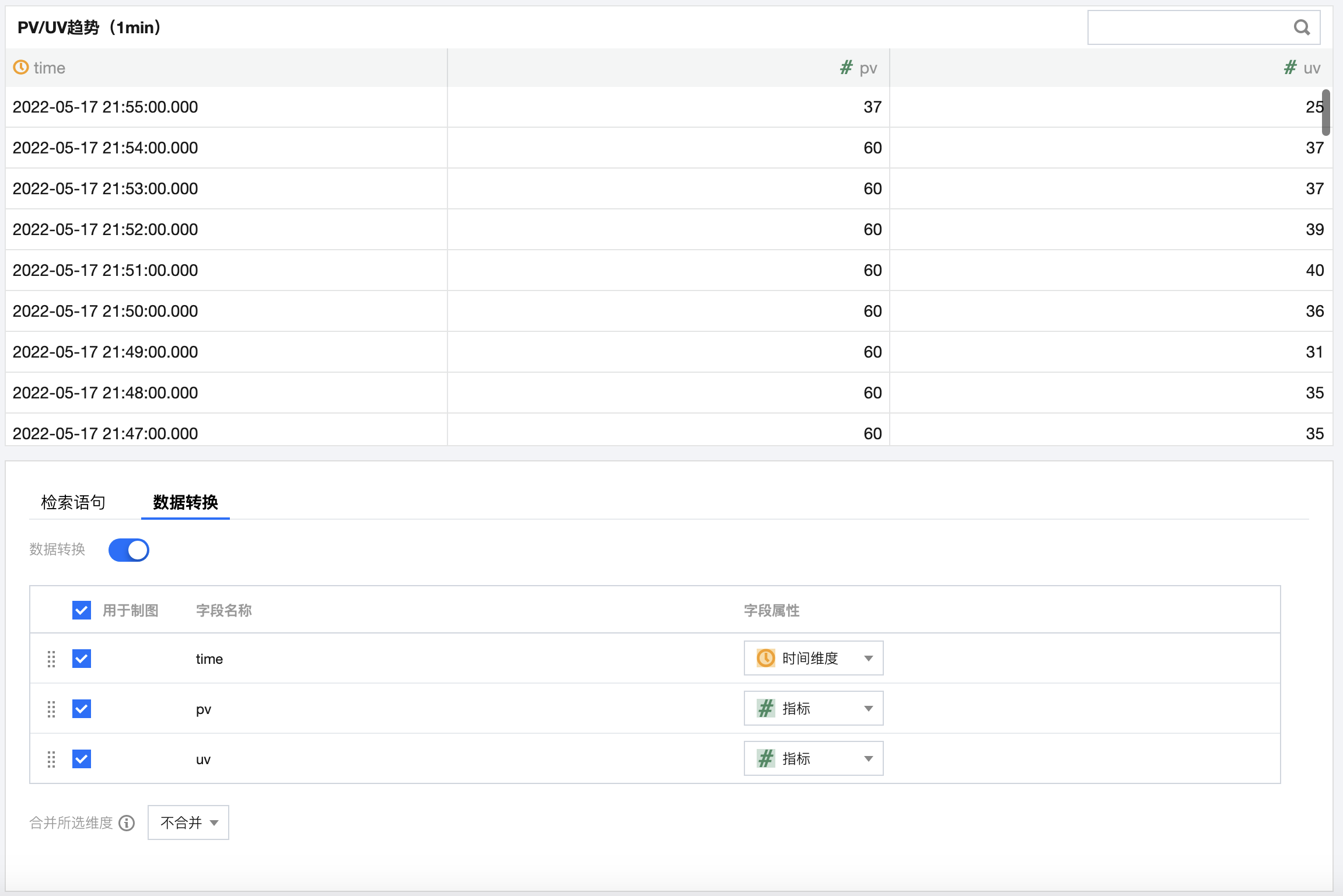Click the hash icon in pv column header
The height and width of the screenshot is (896, 1343).
846,68
